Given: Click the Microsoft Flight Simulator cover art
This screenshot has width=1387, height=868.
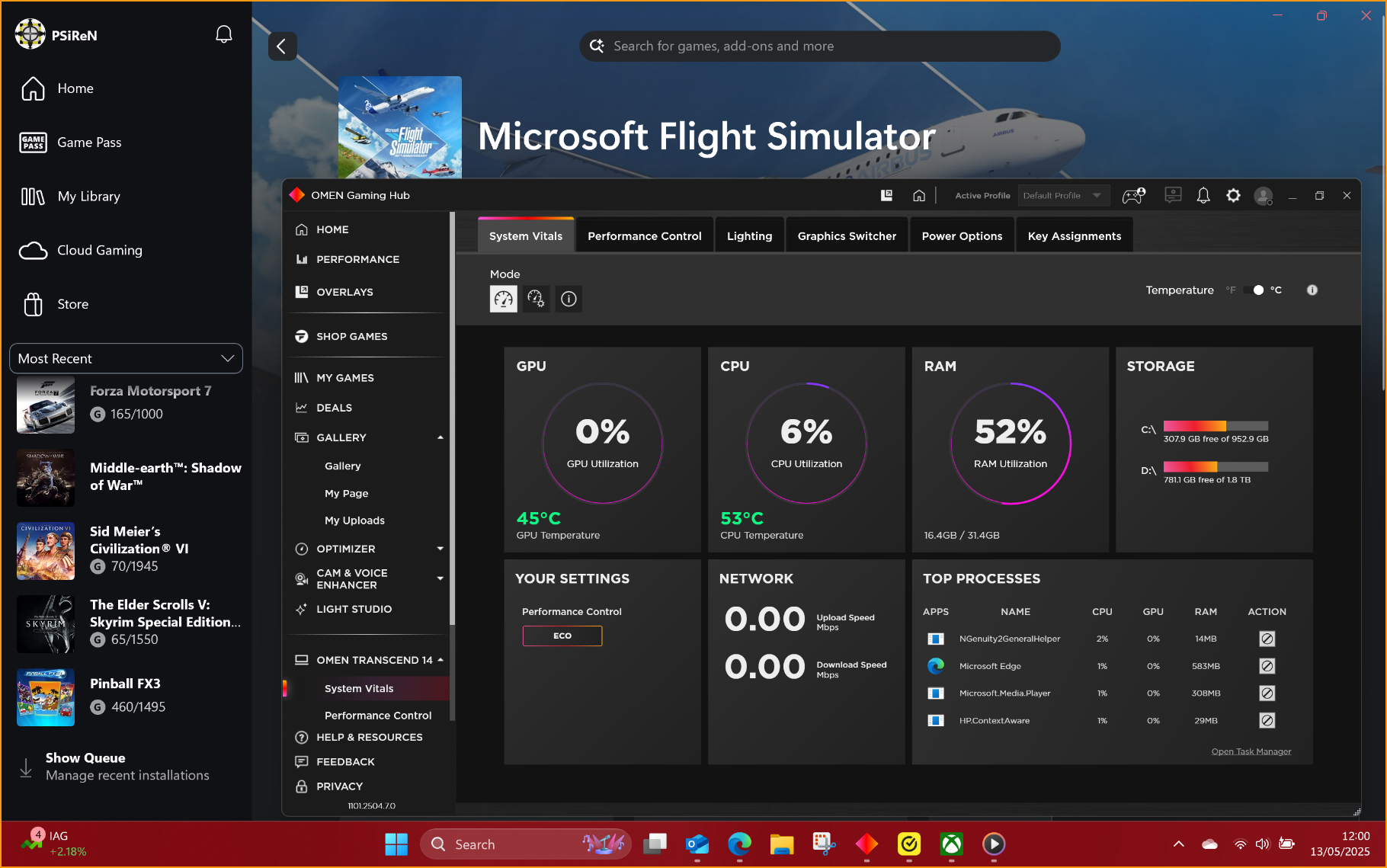Looking at the screenshot, I should click(400, 127).
